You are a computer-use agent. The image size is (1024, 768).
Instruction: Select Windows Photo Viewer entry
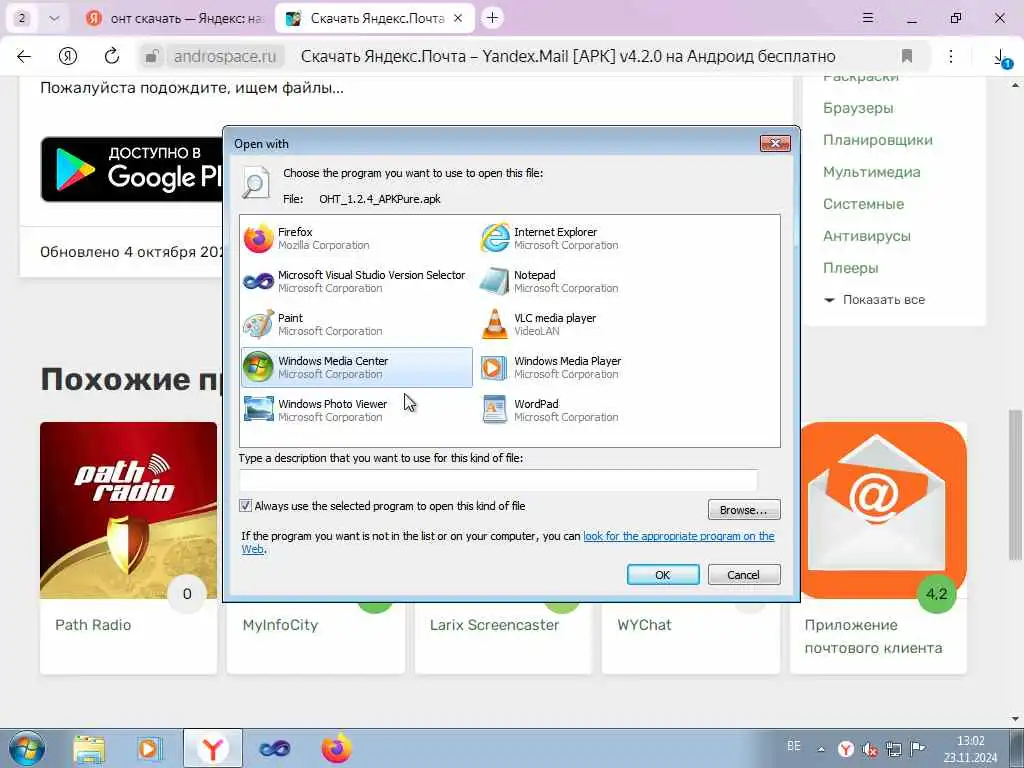point(357,410)
